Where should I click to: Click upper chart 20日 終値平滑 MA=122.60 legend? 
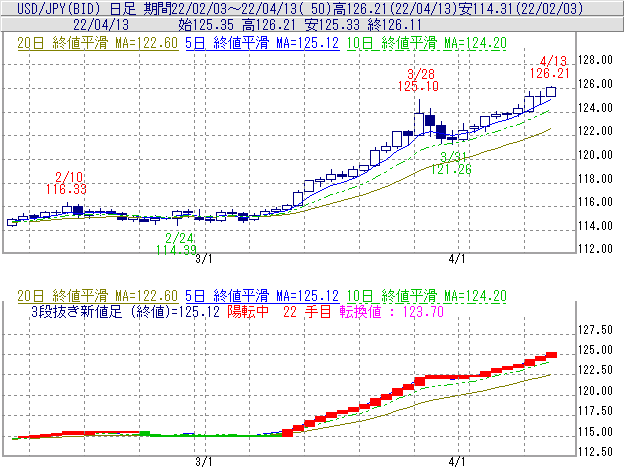pyautogui.click(x=98, y=43)
